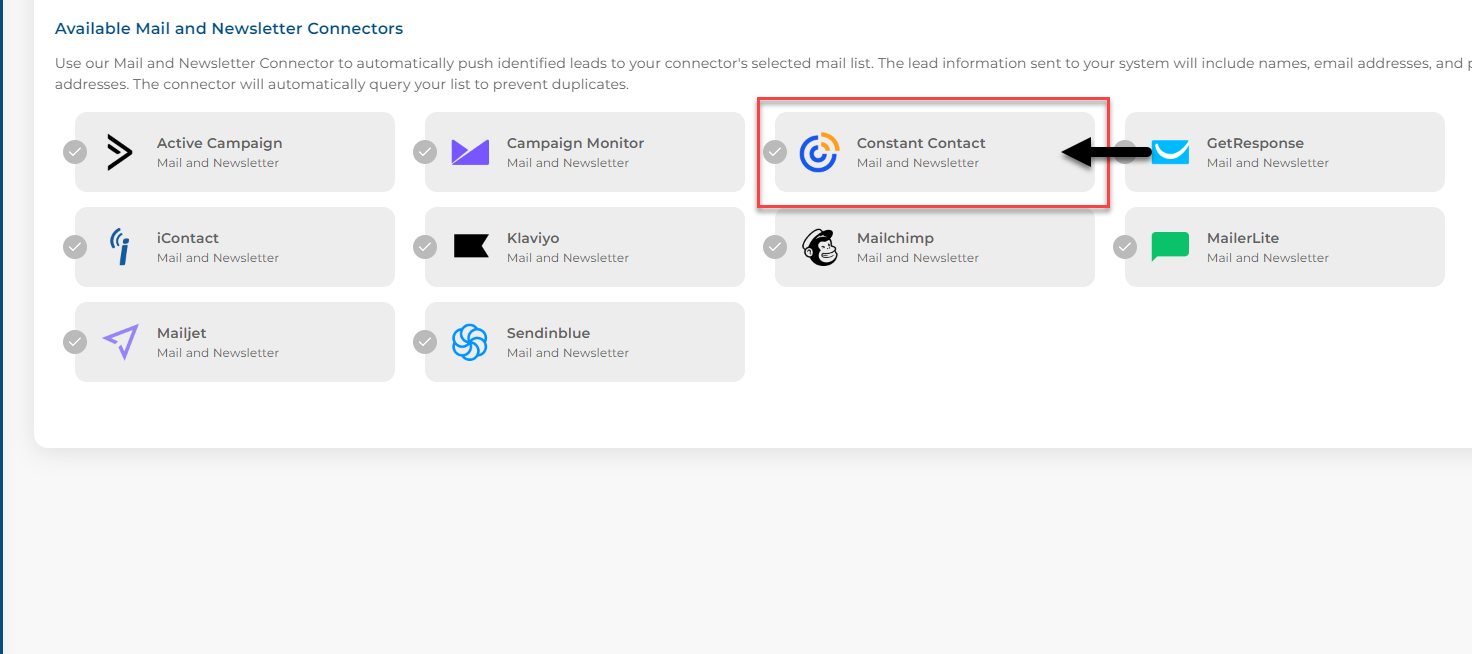Click the Campaign Monitor purple envelope logo
This screenshot has height=654, width=1472.
[470, 152]
